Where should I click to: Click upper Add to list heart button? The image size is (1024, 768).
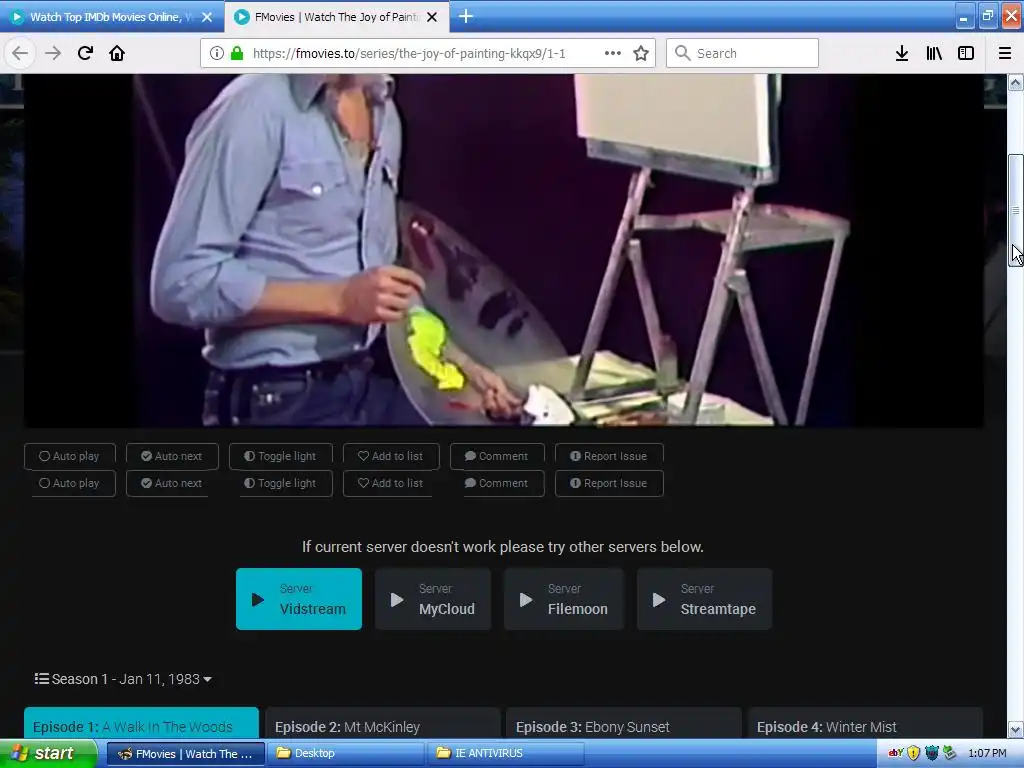(x=391, y=456)
